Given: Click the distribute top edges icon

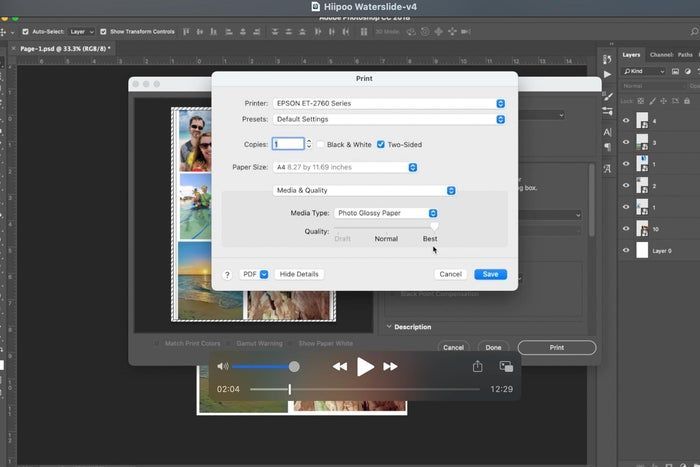Looking at the screenshot, I should [275, 32].
